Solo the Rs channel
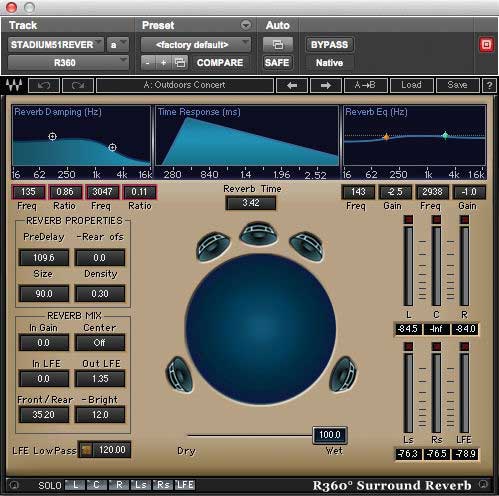The image size is (499, 496). 163,485
